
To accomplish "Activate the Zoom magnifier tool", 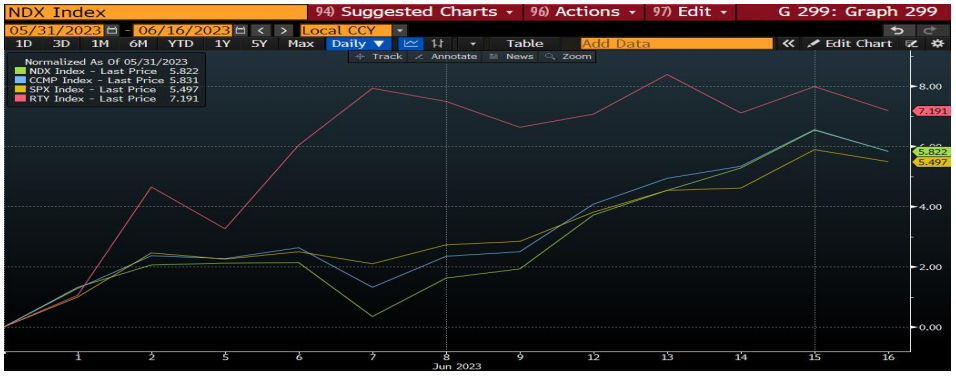I will click(x=568, y=57).
